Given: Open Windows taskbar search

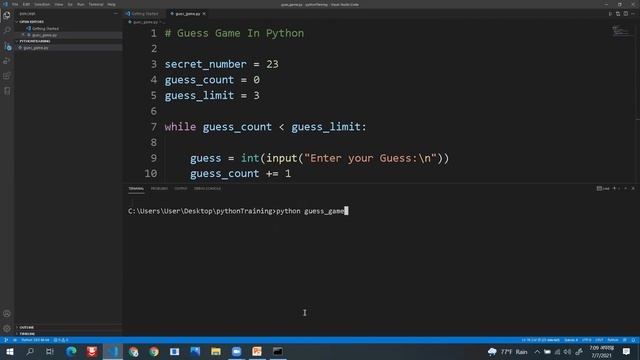Looking at the screenshot, I should [30, 351].
